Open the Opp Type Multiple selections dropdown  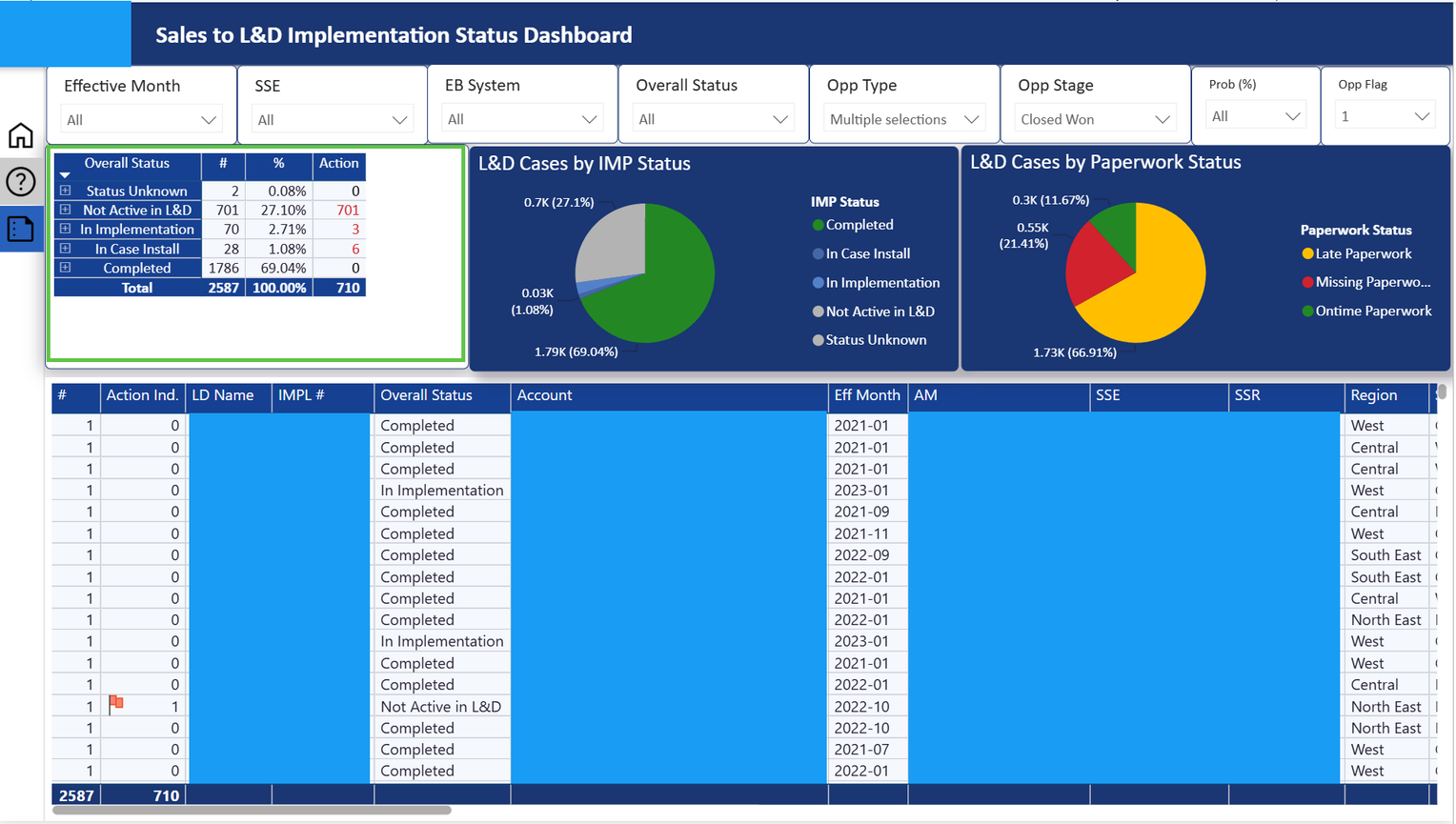tap(903, 119)
